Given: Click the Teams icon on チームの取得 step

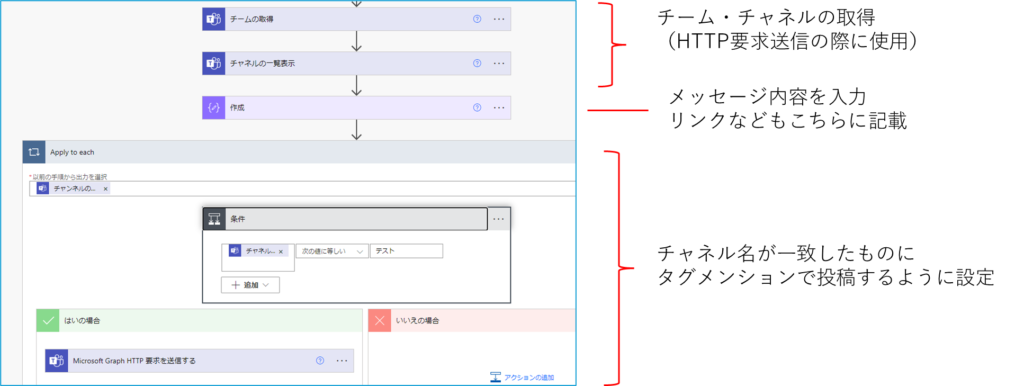Looking at the screenshot, I should tap(213, 20).
